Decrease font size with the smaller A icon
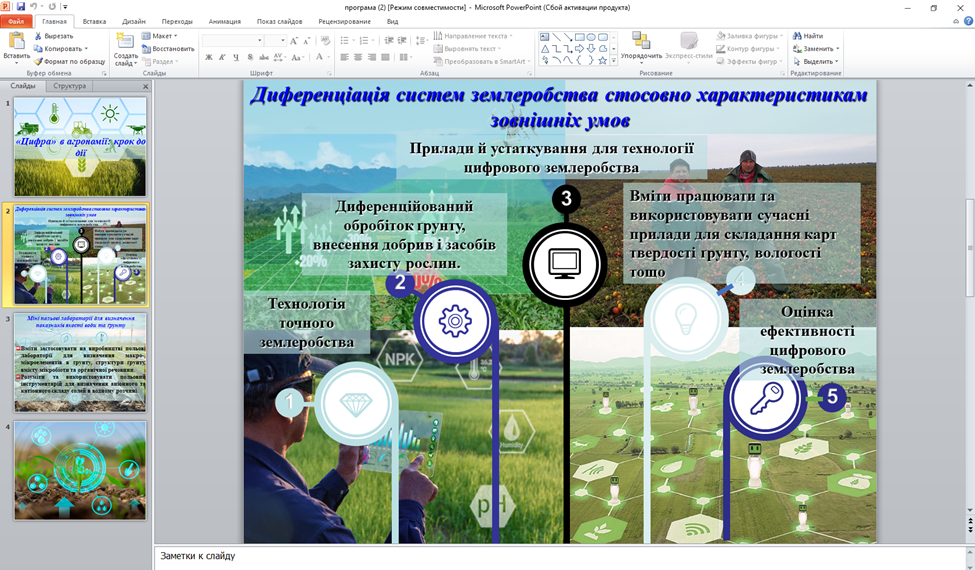Screen dimensions: 975x570 point(307,40)
